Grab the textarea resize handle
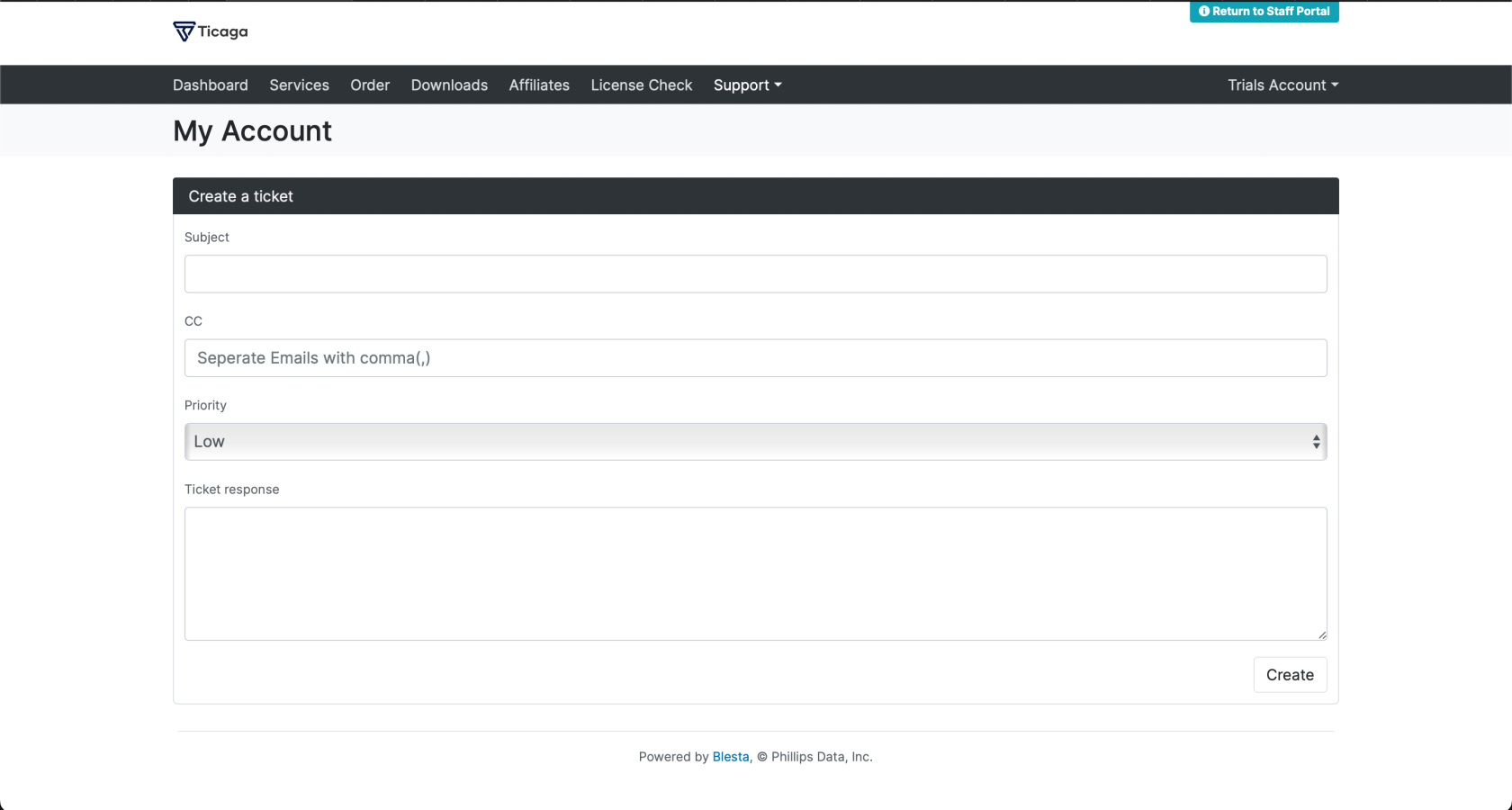Viewport: 1512px width, 810px height. pos(1322,635)
